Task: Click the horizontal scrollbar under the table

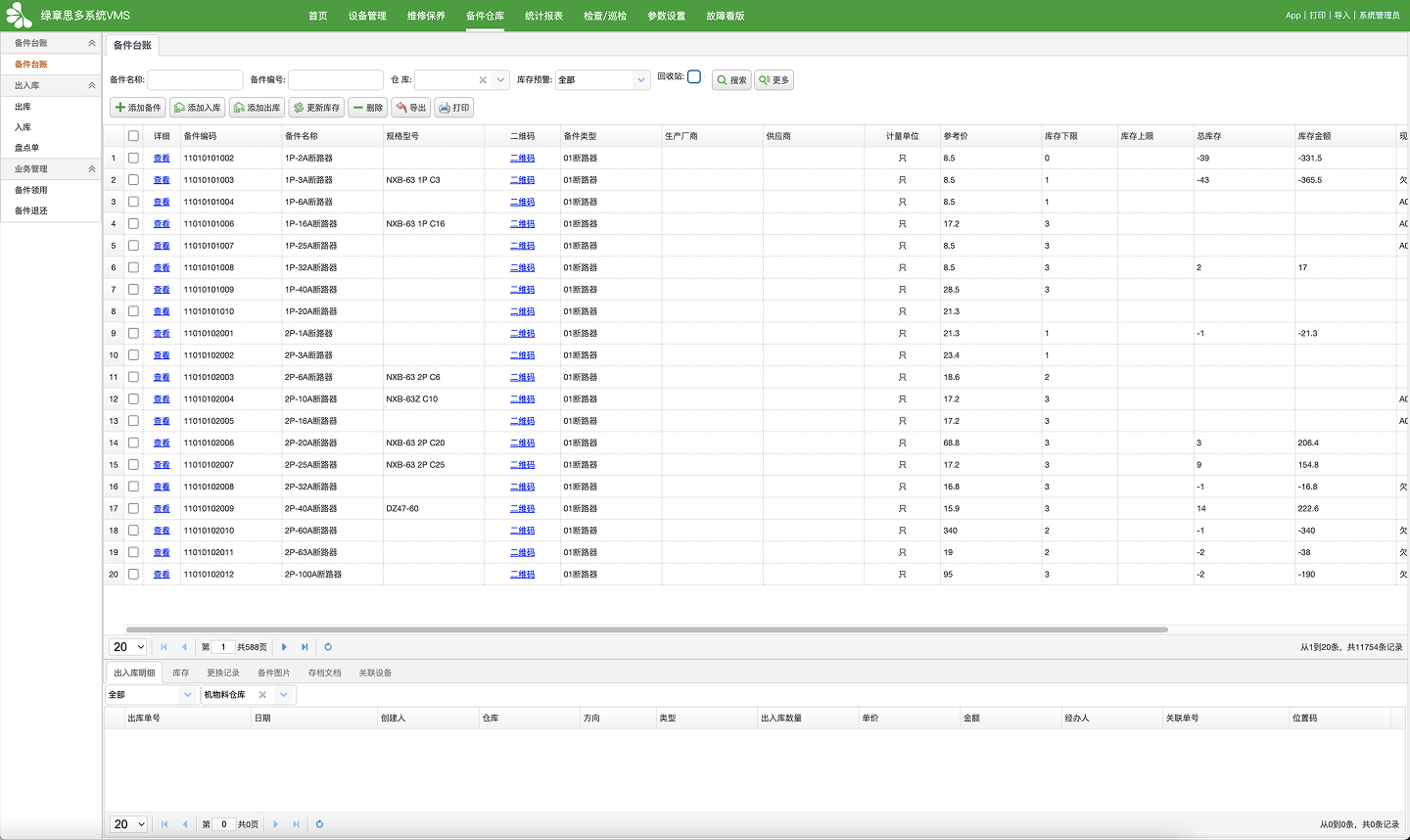Action: pos(646,630)
